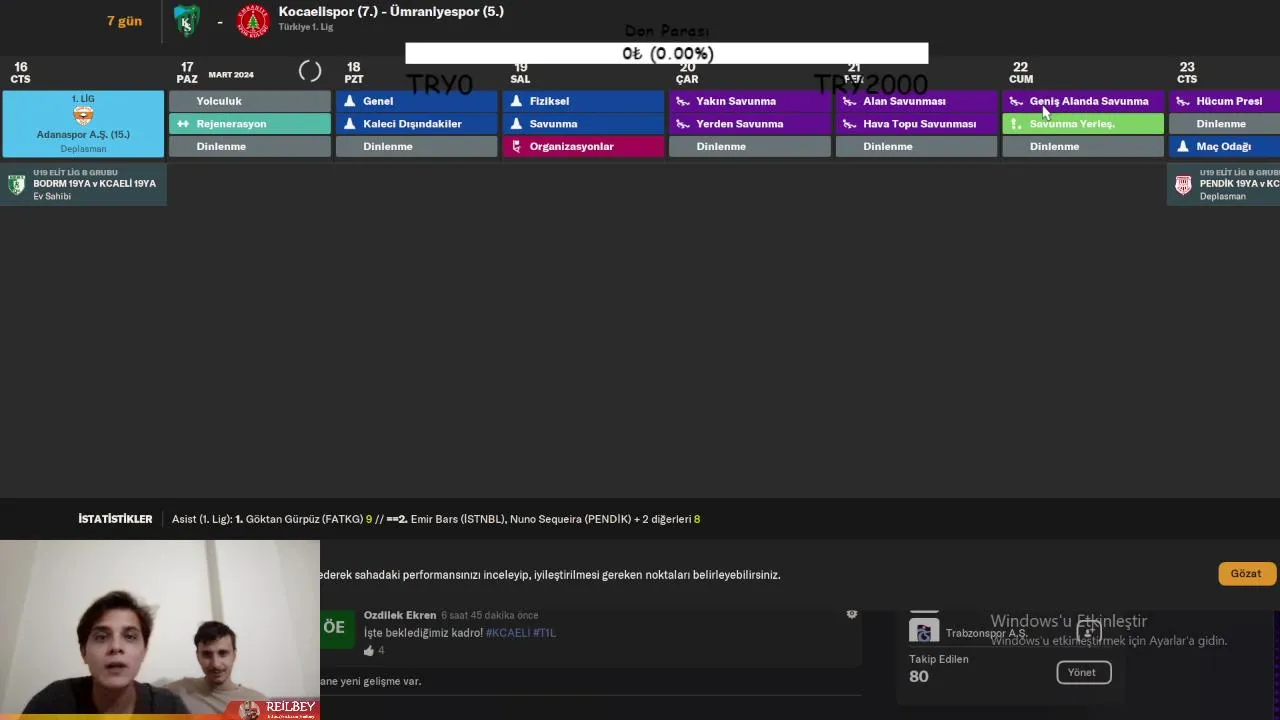1280x720 pixels.
Task: Click the Geniş Alanda Savunma session icon
Action: (x=1016, y=101)
